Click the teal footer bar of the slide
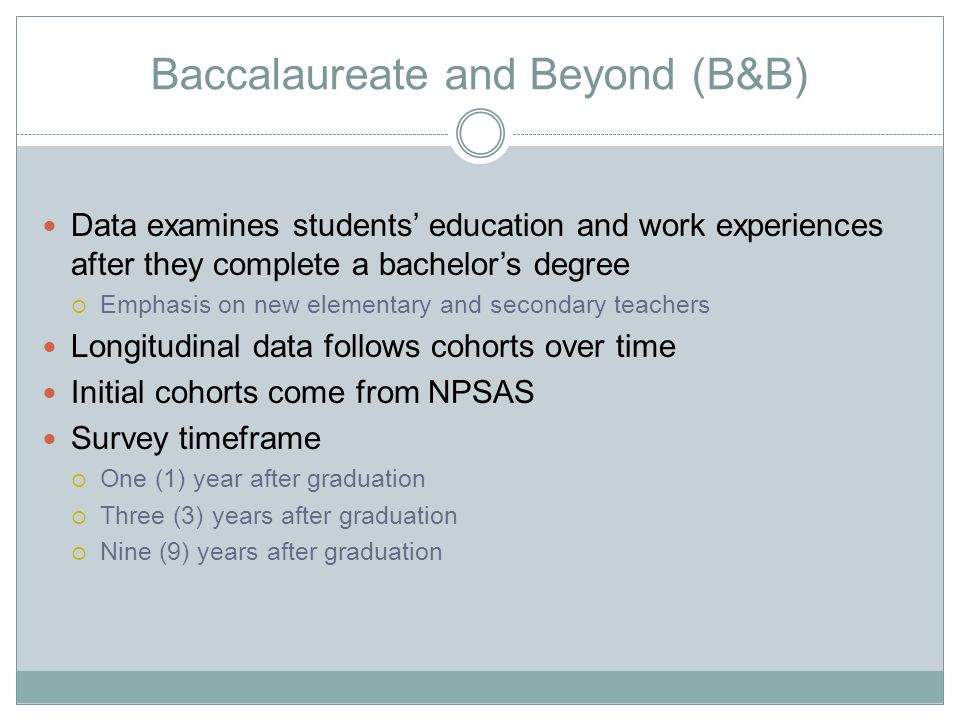960x720 pixels. point(480,687)
